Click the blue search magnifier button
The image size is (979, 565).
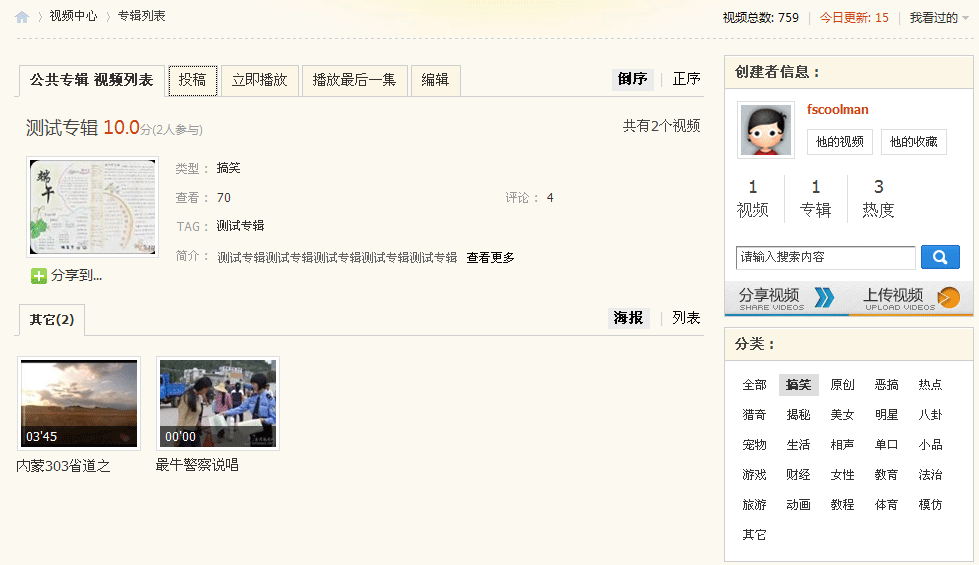940,257
